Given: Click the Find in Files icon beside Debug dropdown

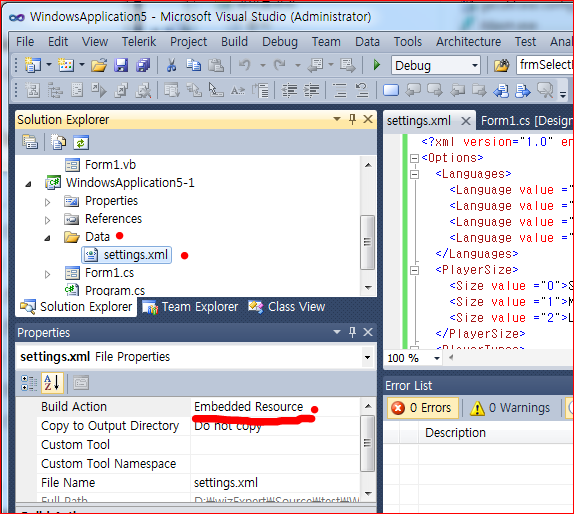Looking at the screenshot, I should [502, 66].
